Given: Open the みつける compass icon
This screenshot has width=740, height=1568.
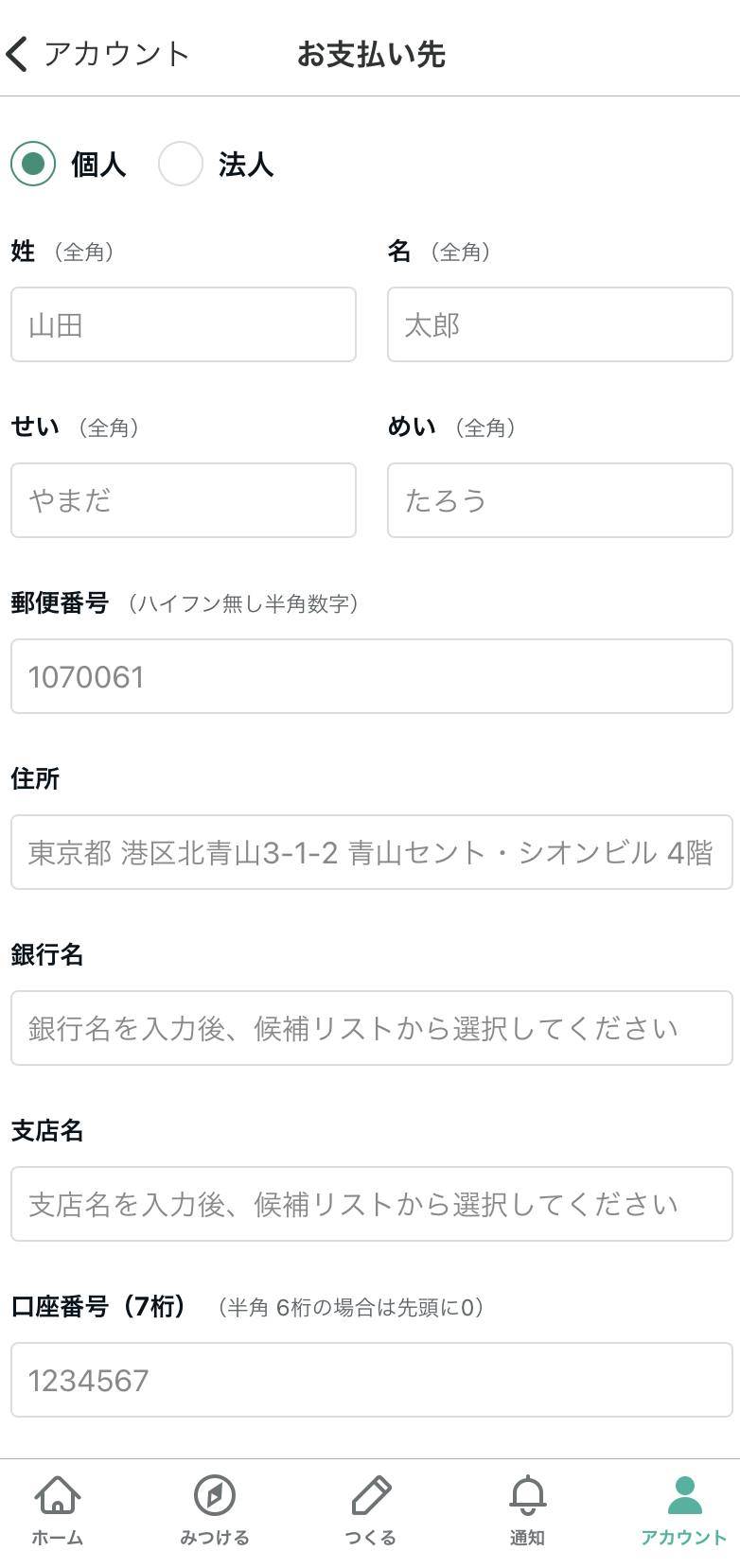Looking at the screenshot, I should pyautogui.click(x=215, y=1495).
